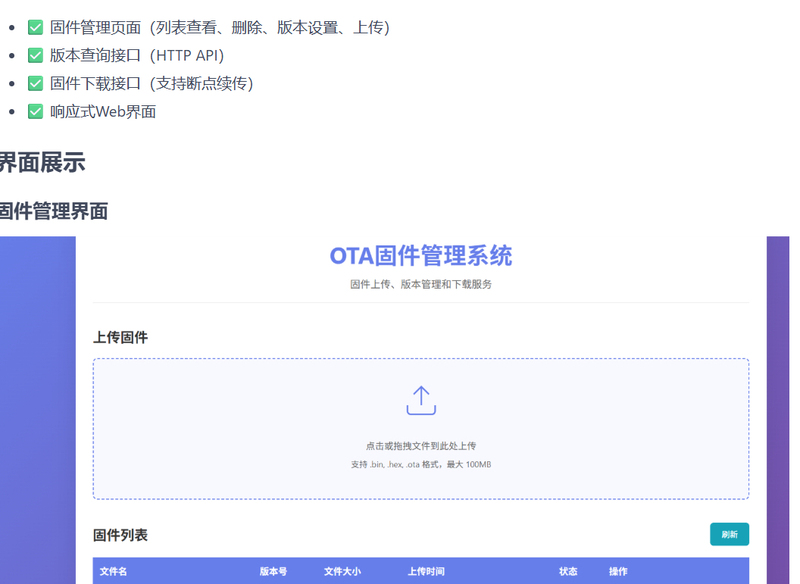Click the 上传固件 section heading
This screenshot has height=584, width=800.
pyautogui.click(x=121, y=338)
